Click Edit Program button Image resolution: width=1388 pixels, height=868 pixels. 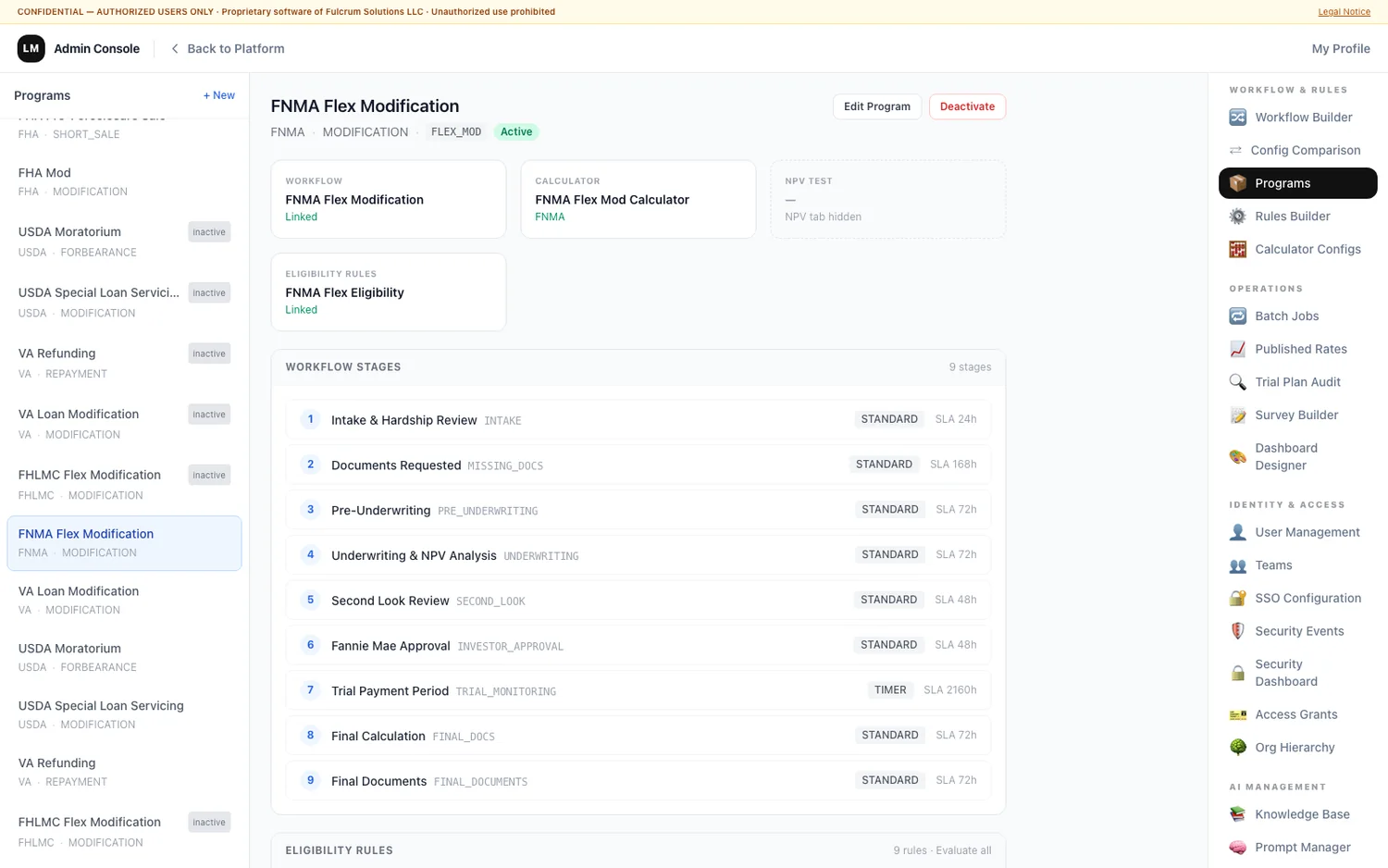pos(877,106)
